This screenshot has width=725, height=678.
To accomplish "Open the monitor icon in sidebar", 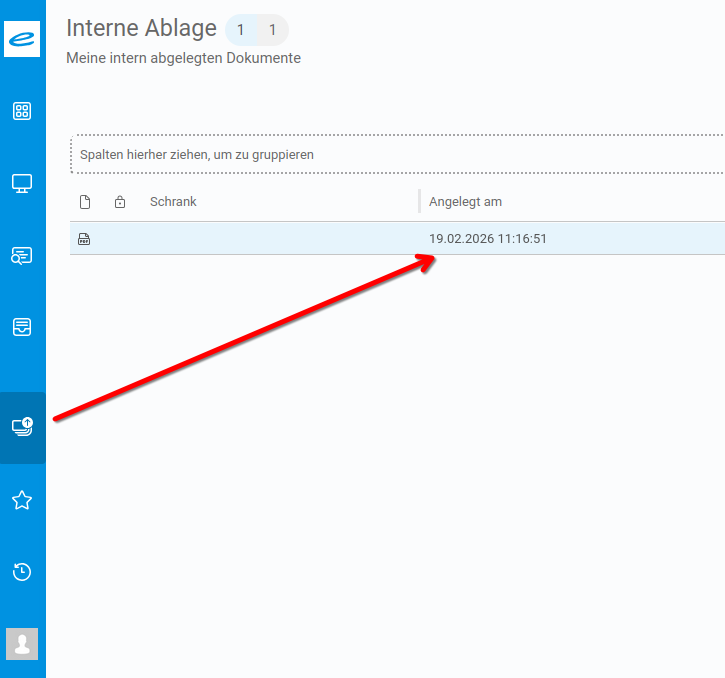I will click(x=22, y=183).
